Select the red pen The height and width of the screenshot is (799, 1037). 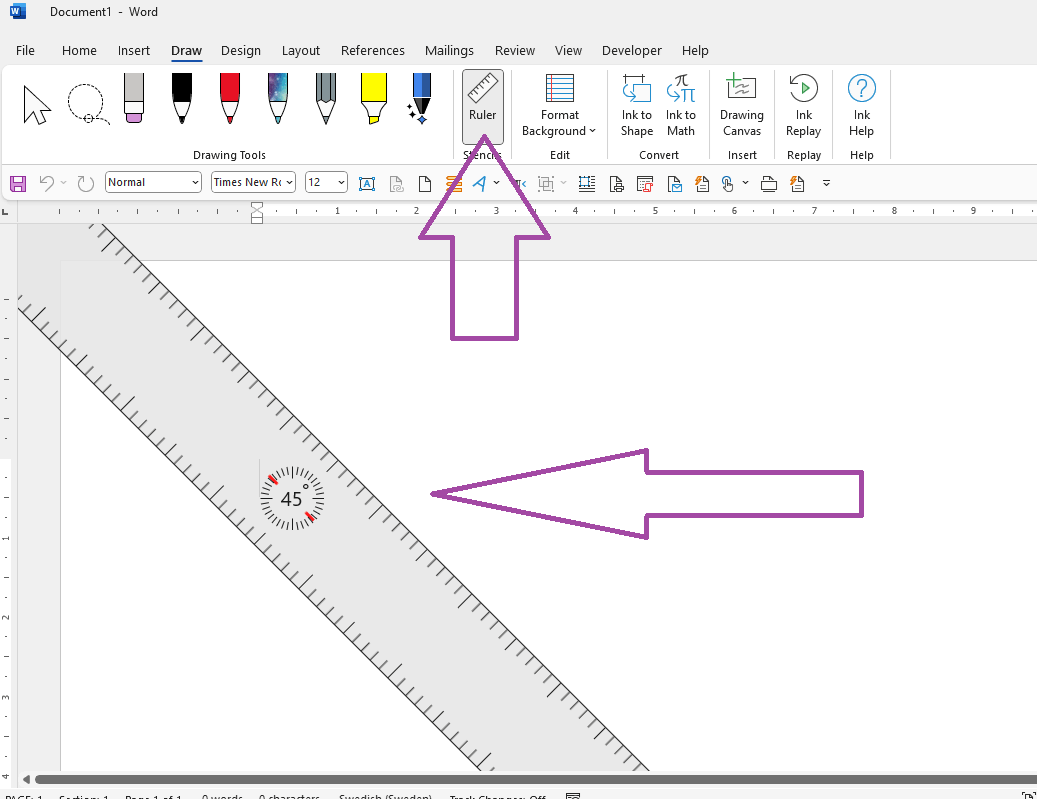(229, 98)
